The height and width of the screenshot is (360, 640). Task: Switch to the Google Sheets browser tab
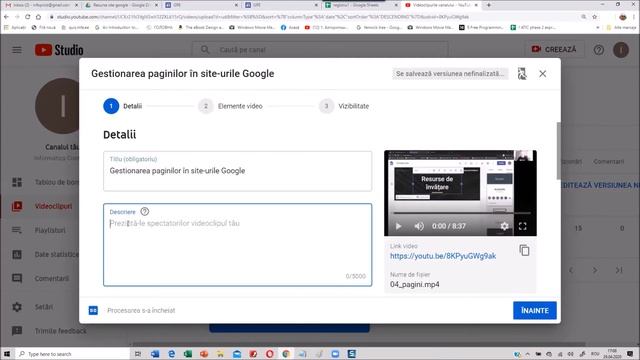(x=361, y=5)
